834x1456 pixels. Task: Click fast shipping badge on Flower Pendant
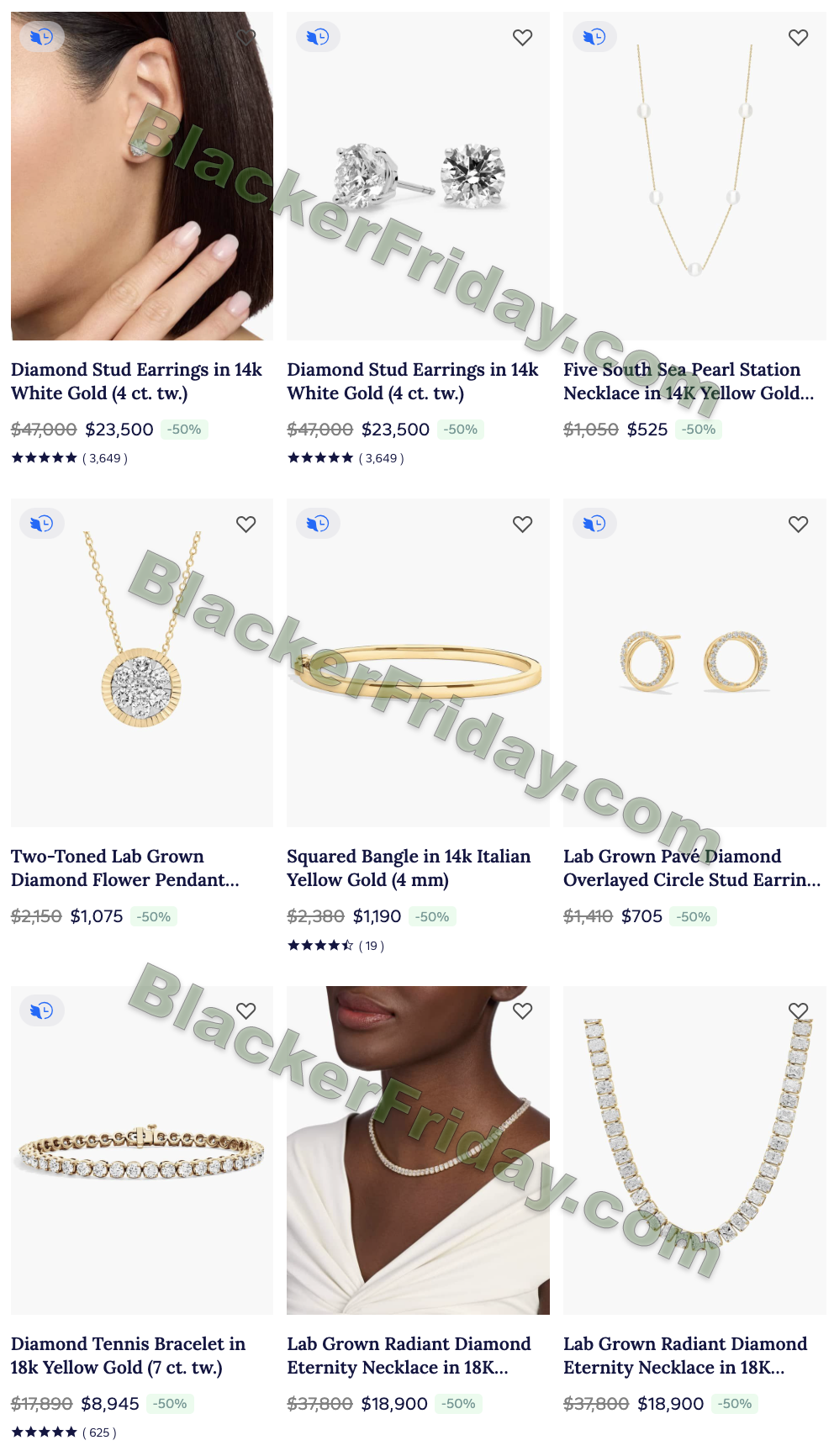pos(42,524)
